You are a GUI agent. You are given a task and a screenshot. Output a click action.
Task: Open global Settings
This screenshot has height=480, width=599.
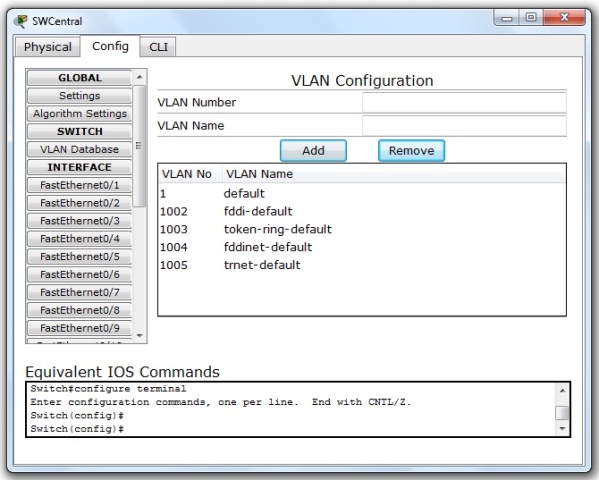point(79,96)
